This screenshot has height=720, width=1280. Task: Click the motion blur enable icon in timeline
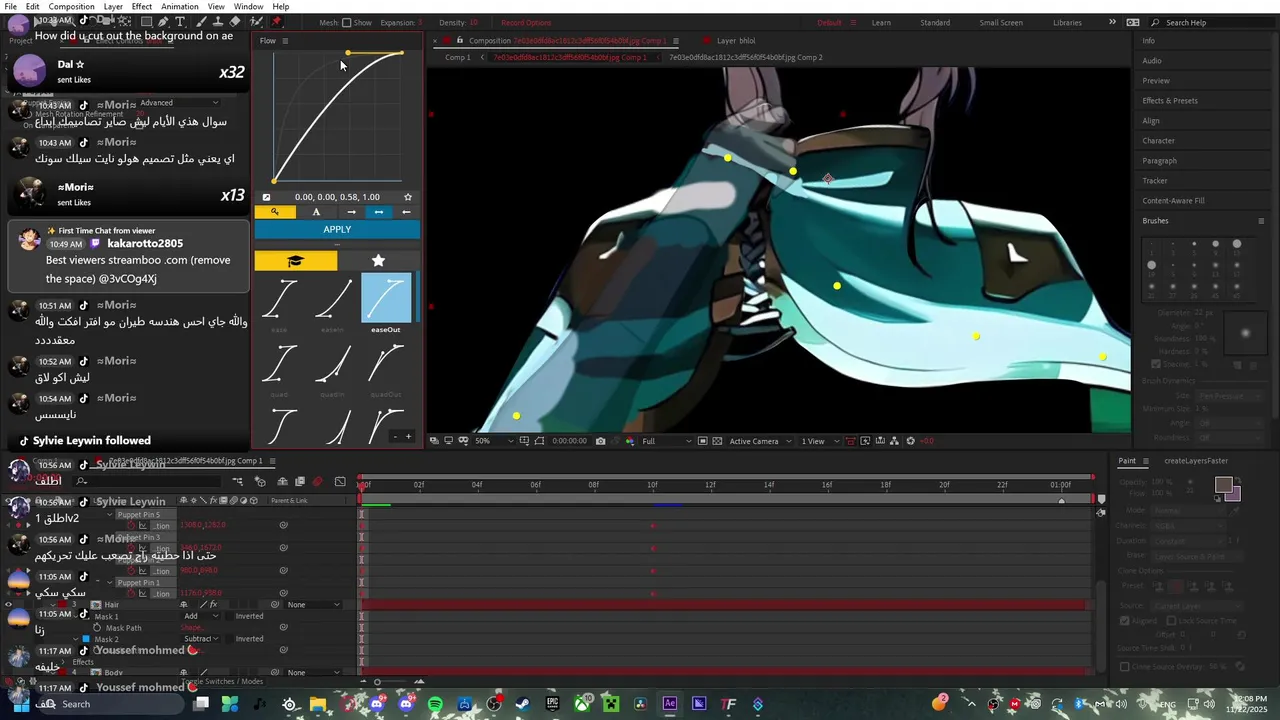(x=318, y=482)
